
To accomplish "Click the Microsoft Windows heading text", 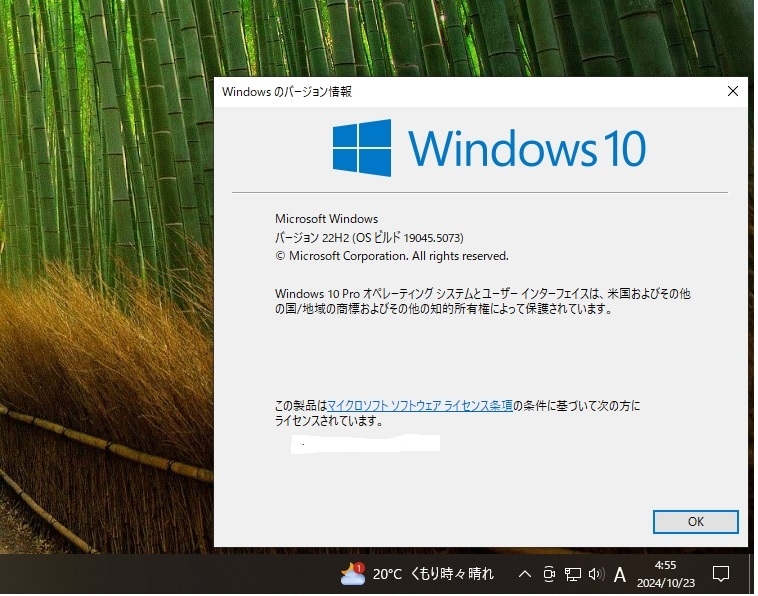I will click(x=326, y=218).
